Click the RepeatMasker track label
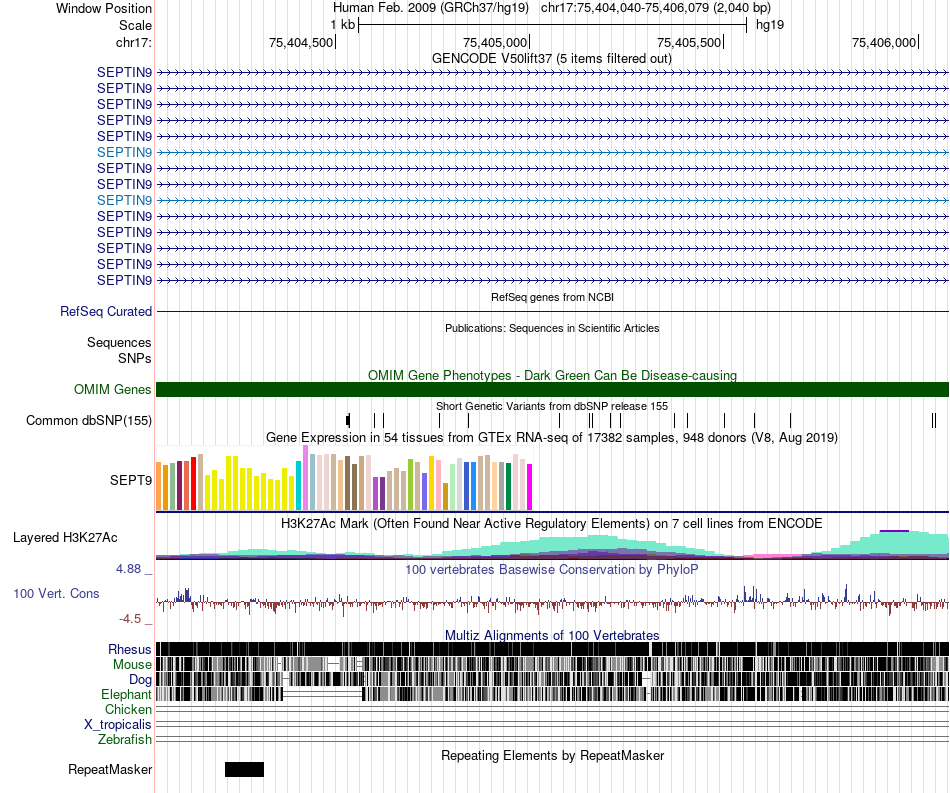 [110, 769]
